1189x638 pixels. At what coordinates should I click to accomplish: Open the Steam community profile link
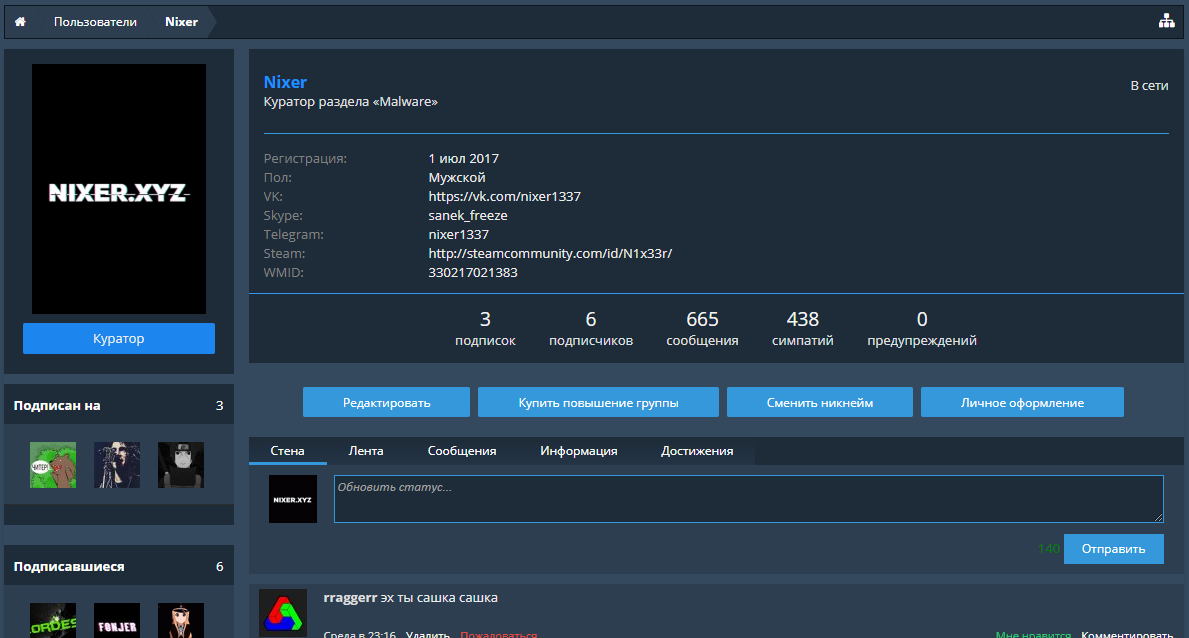click(x=550, y=254)
